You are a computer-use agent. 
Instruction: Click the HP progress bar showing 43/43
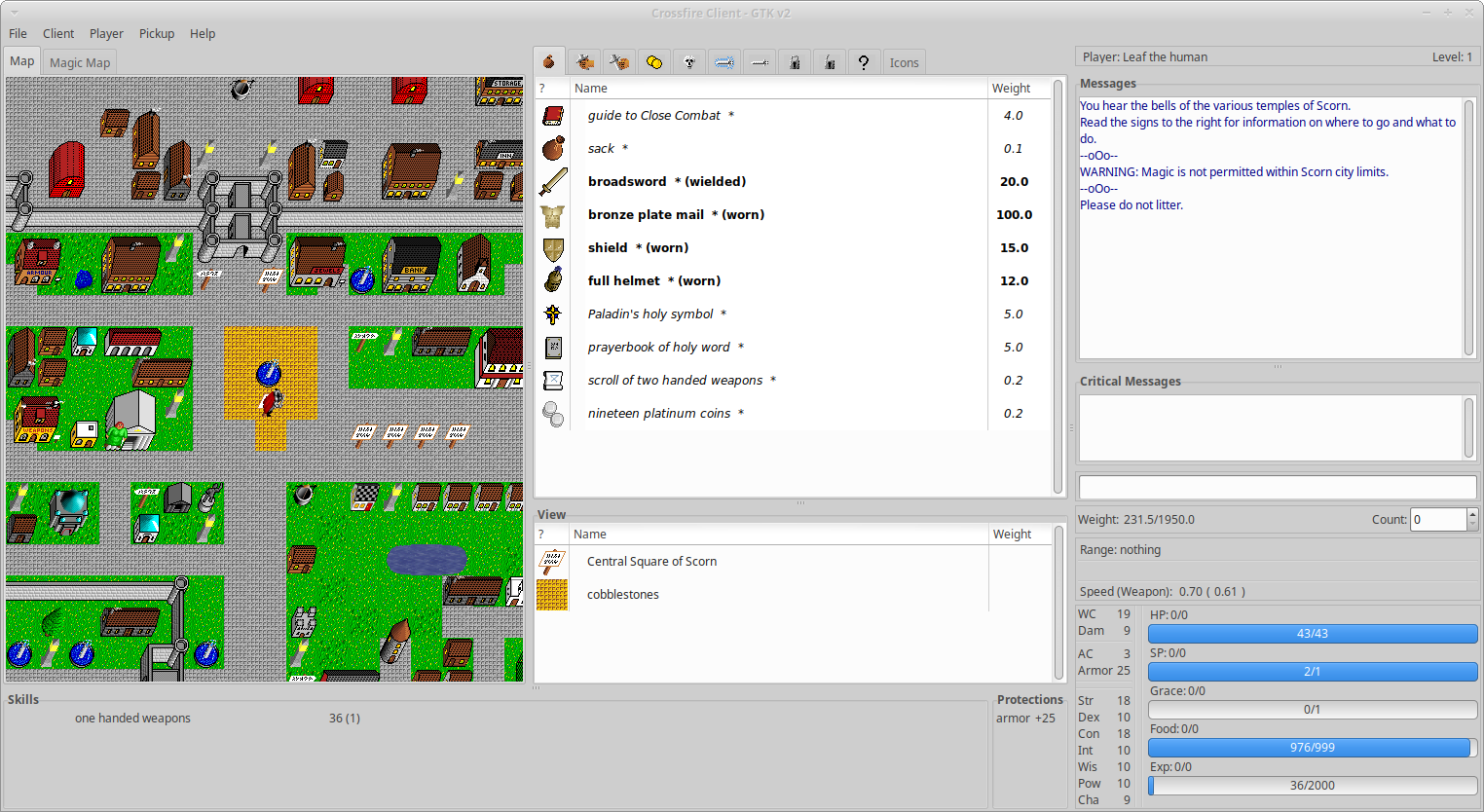point(1313,633)
